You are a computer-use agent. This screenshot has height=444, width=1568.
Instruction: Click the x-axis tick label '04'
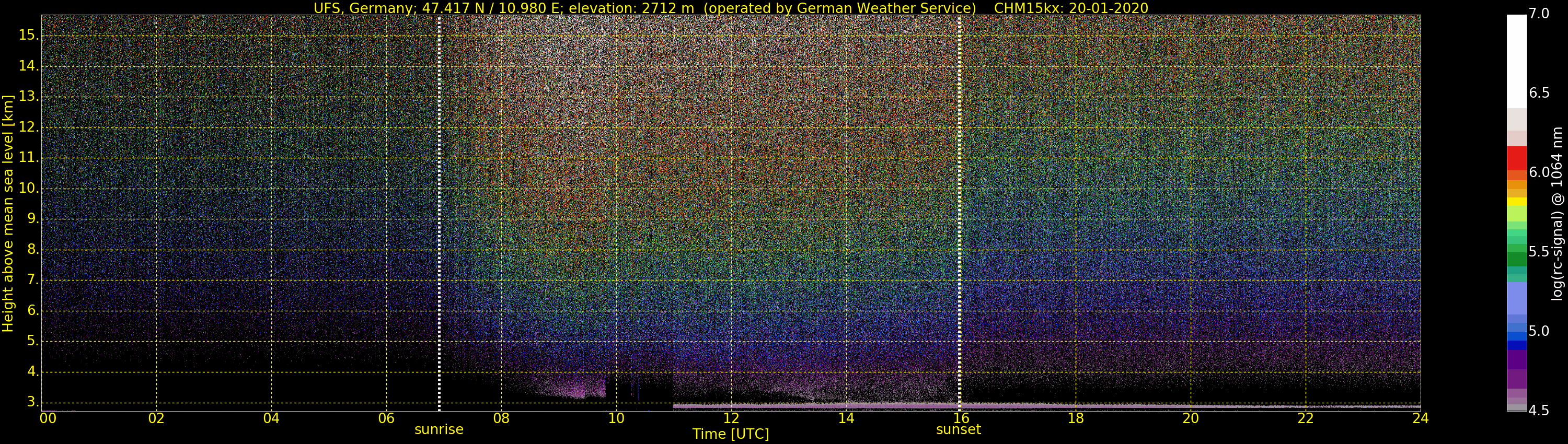click(271, 418)
